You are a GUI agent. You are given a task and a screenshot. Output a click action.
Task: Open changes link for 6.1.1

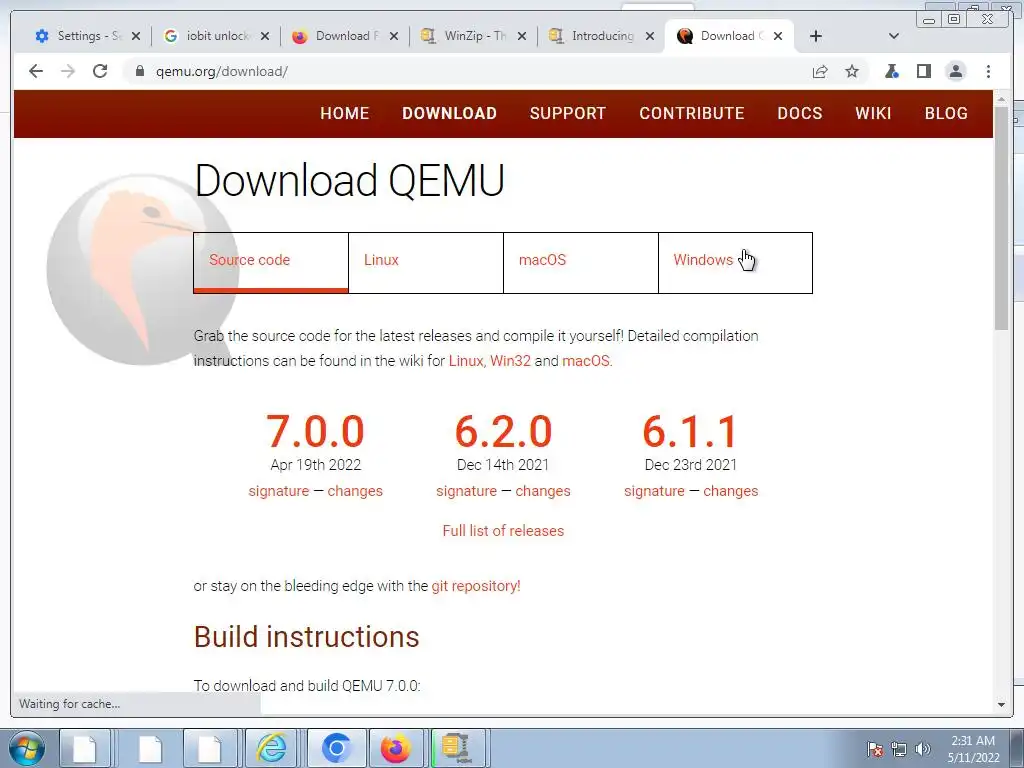coord(731,491)
